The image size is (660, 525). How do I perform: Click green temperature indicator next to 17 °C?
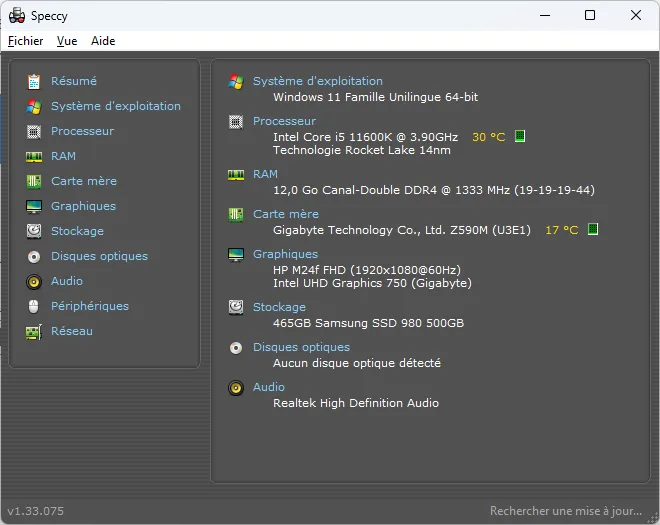coord(593,229)
